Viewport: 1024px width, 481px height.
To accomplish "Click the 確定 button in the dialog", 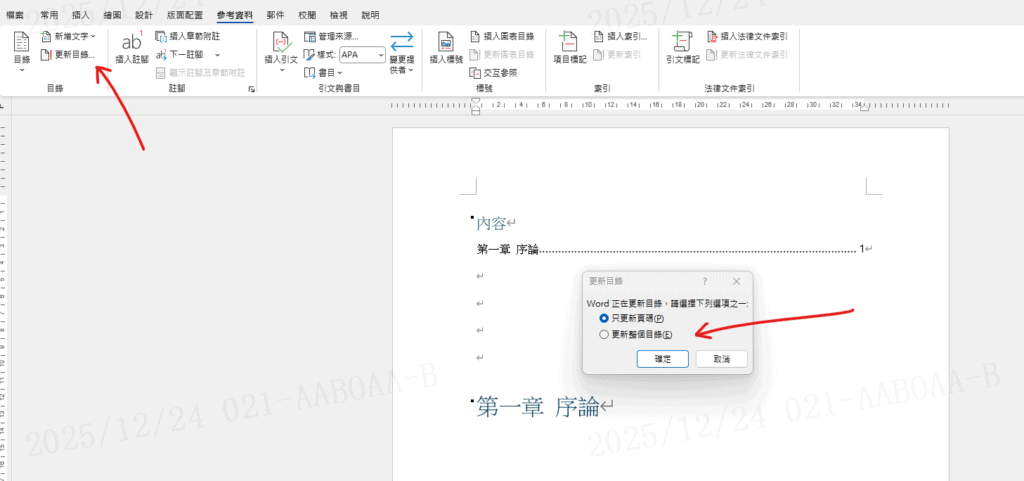I will (x=663, y=358).
